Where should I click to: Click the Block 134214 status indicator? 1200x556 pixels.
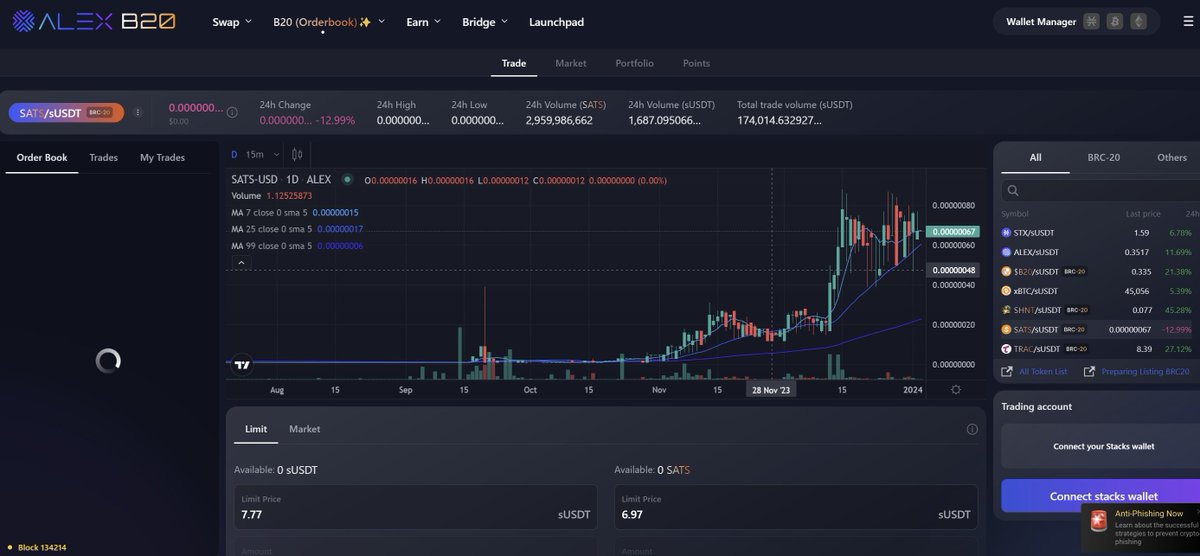36,548
